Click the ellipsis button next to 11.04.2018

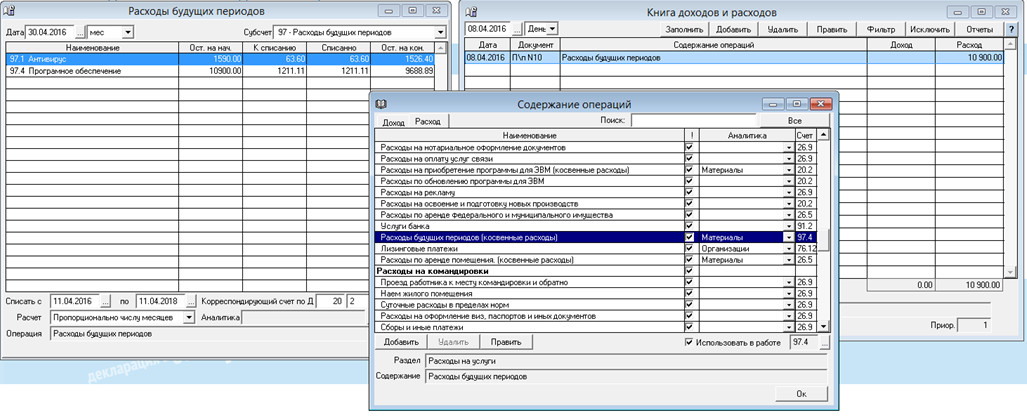191,301
